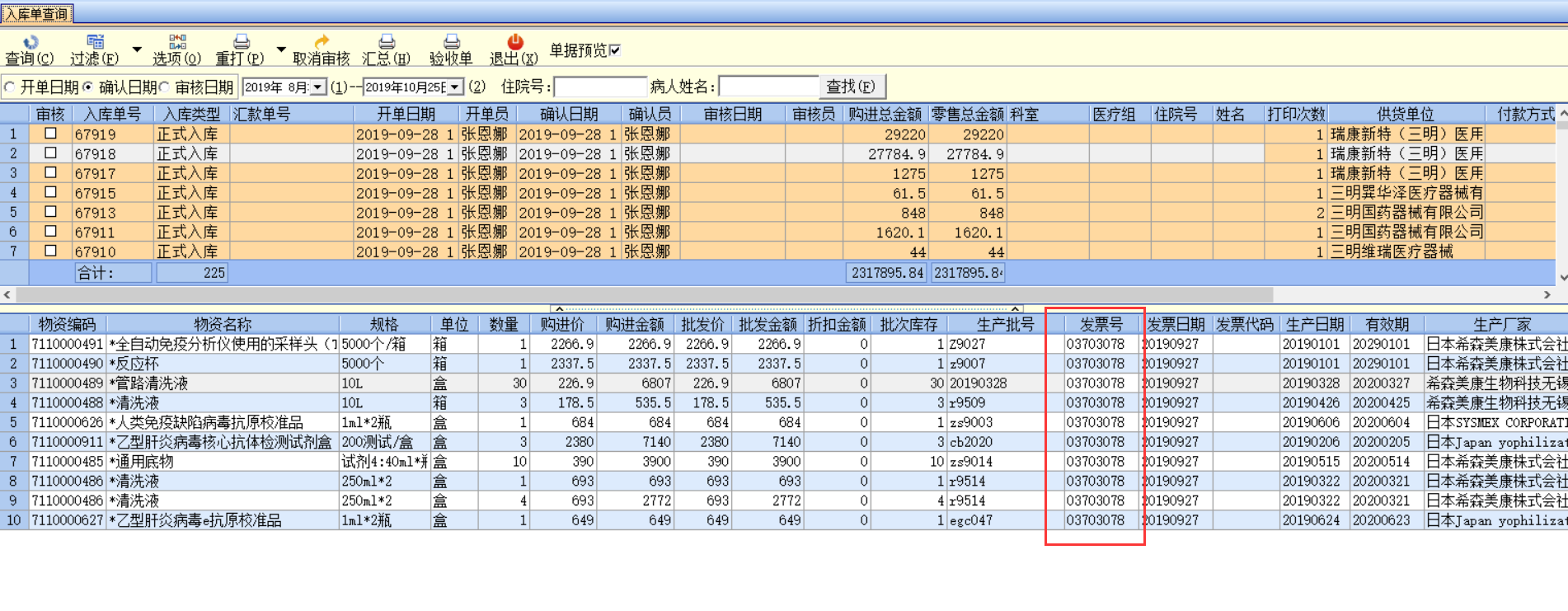
Task: Check the audit box for order 67919
Action: [50, 134]
